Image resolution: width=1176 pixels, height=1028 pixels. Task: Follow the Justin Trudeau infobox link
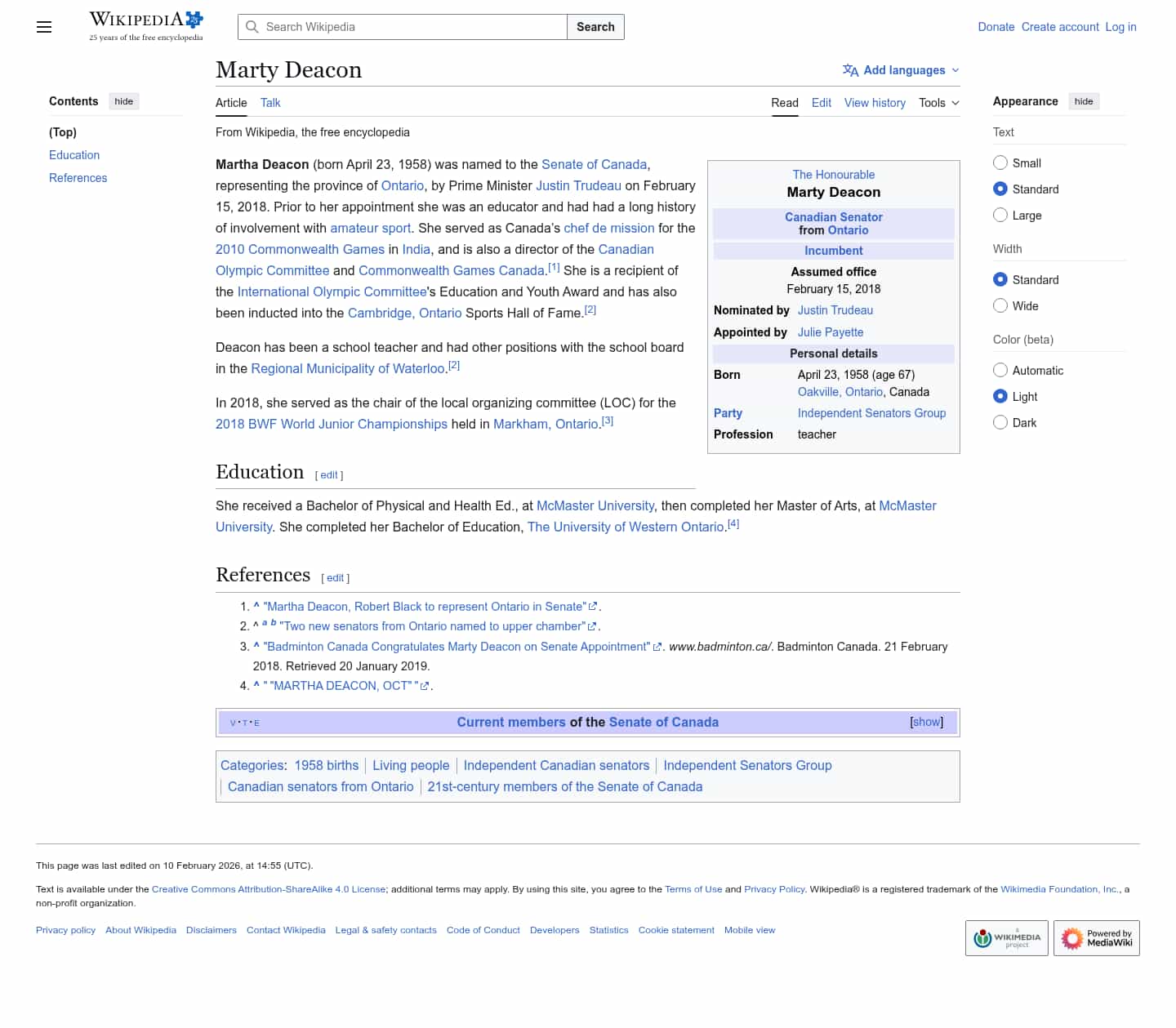point(835,310)
